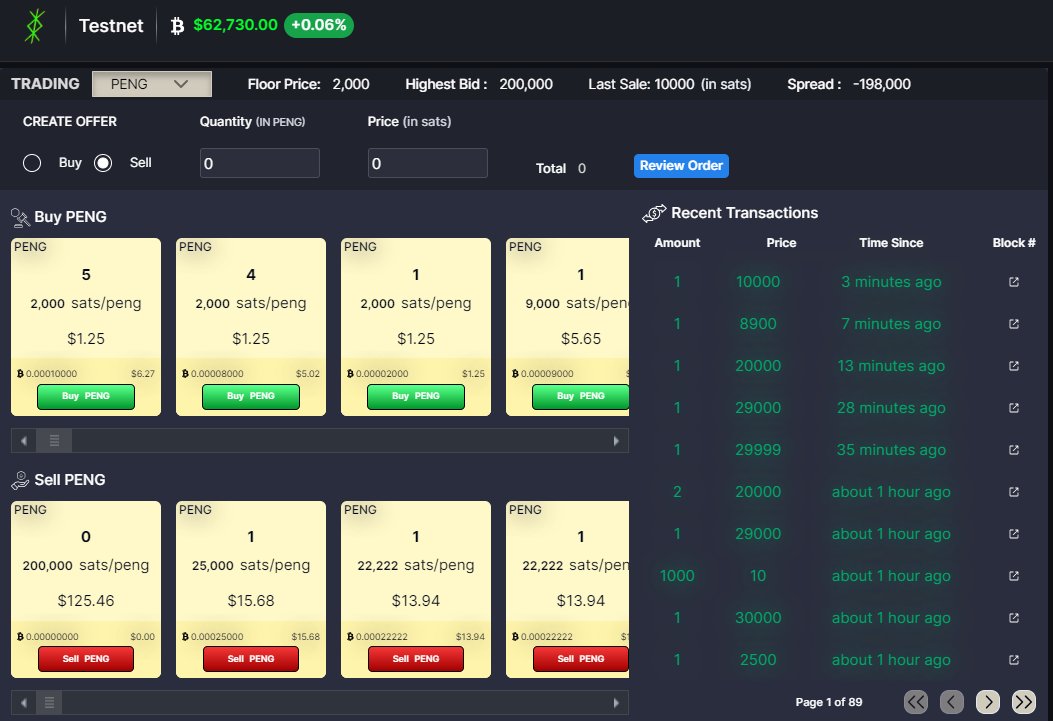Click the Buy PENG horizontal scrollbar thumb
Viewport: 1053px width, 721px height.
54,441
